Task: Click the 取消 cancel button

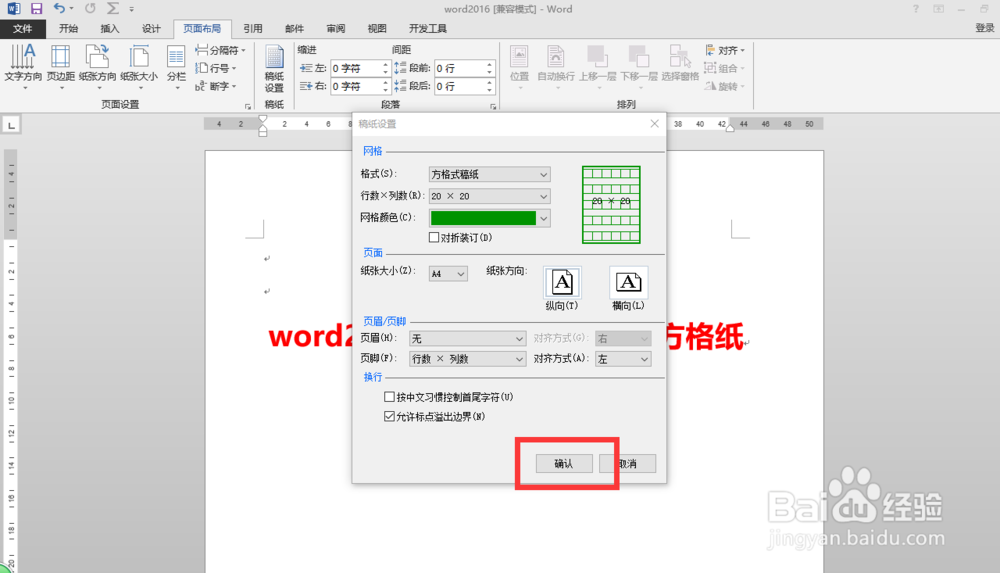Action: (x=628, y=463)
